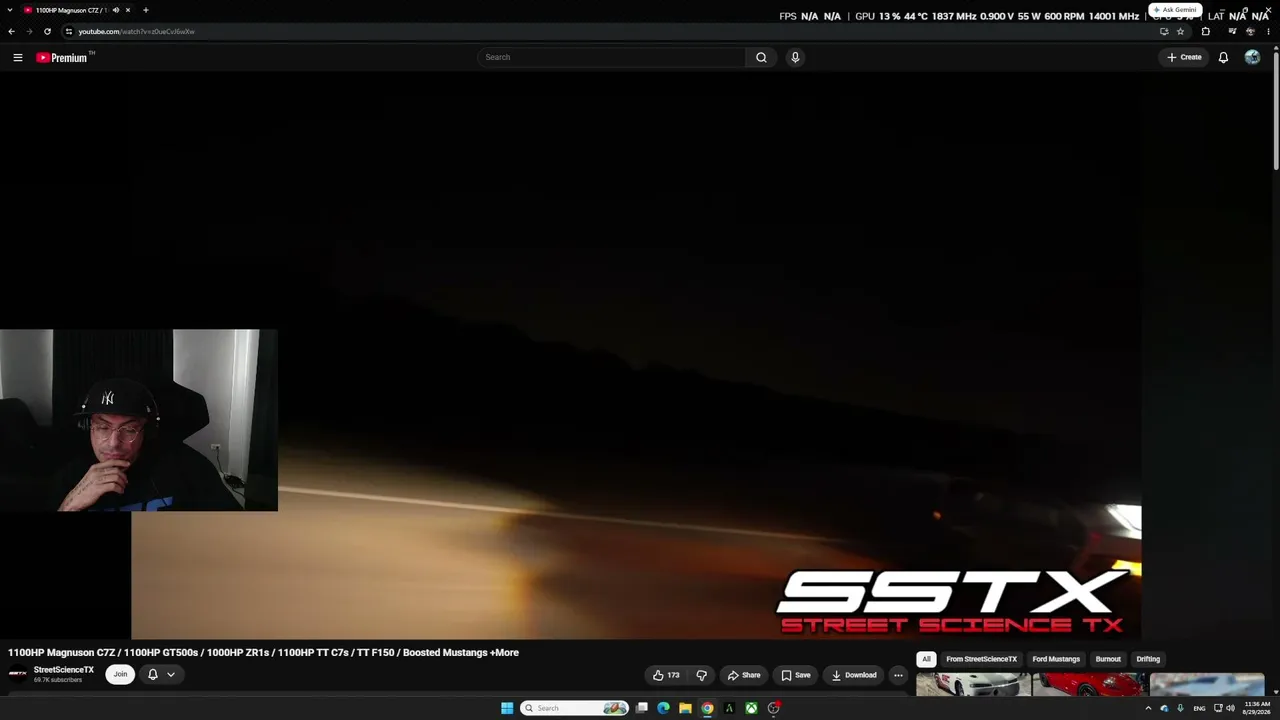Screen dimensions: 1280x720
Task: Click the browser address bar URL
Action: point(136,31)
